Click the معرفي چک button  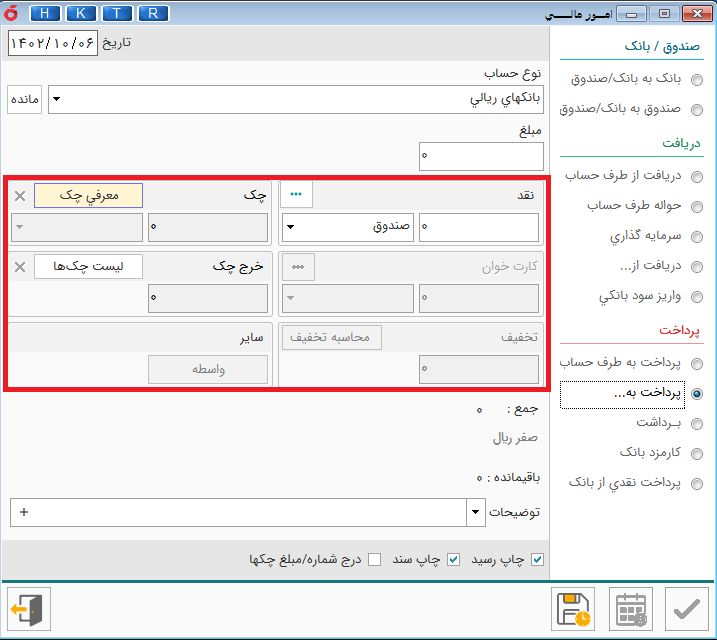(x=88, y=195)
